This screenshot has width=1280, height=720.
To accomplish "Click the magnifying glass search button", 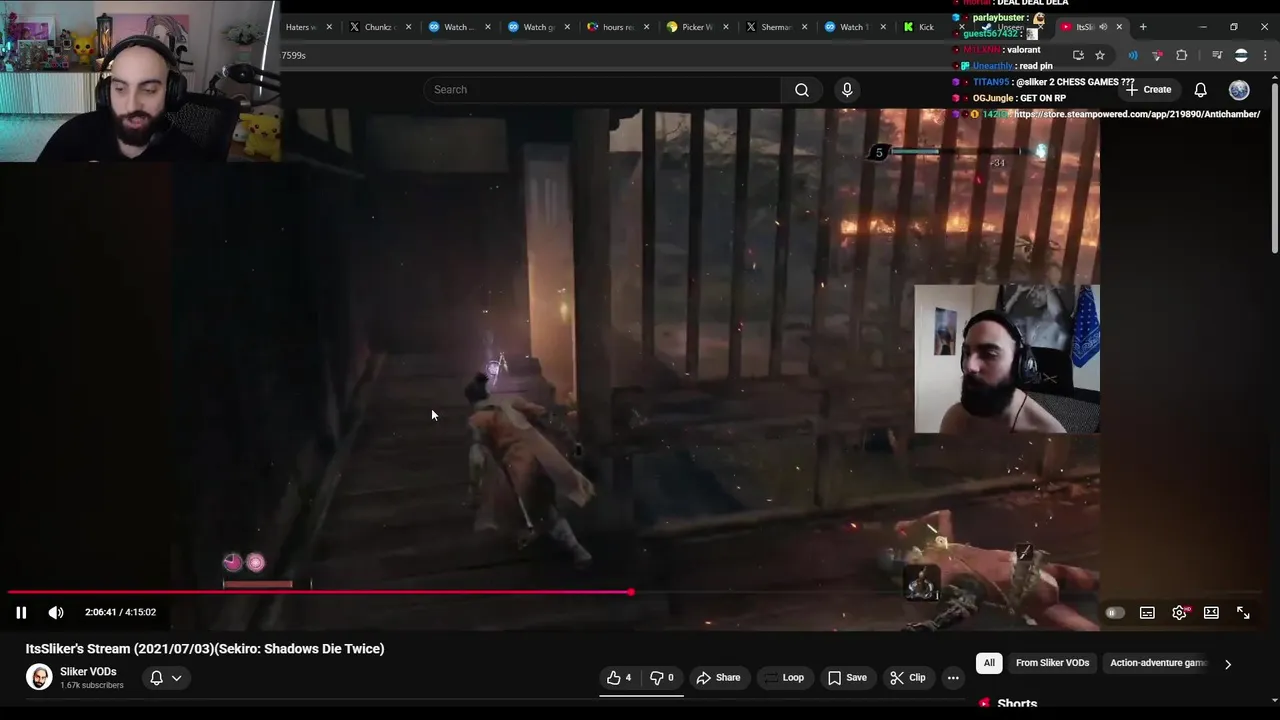I will (802, 90).
